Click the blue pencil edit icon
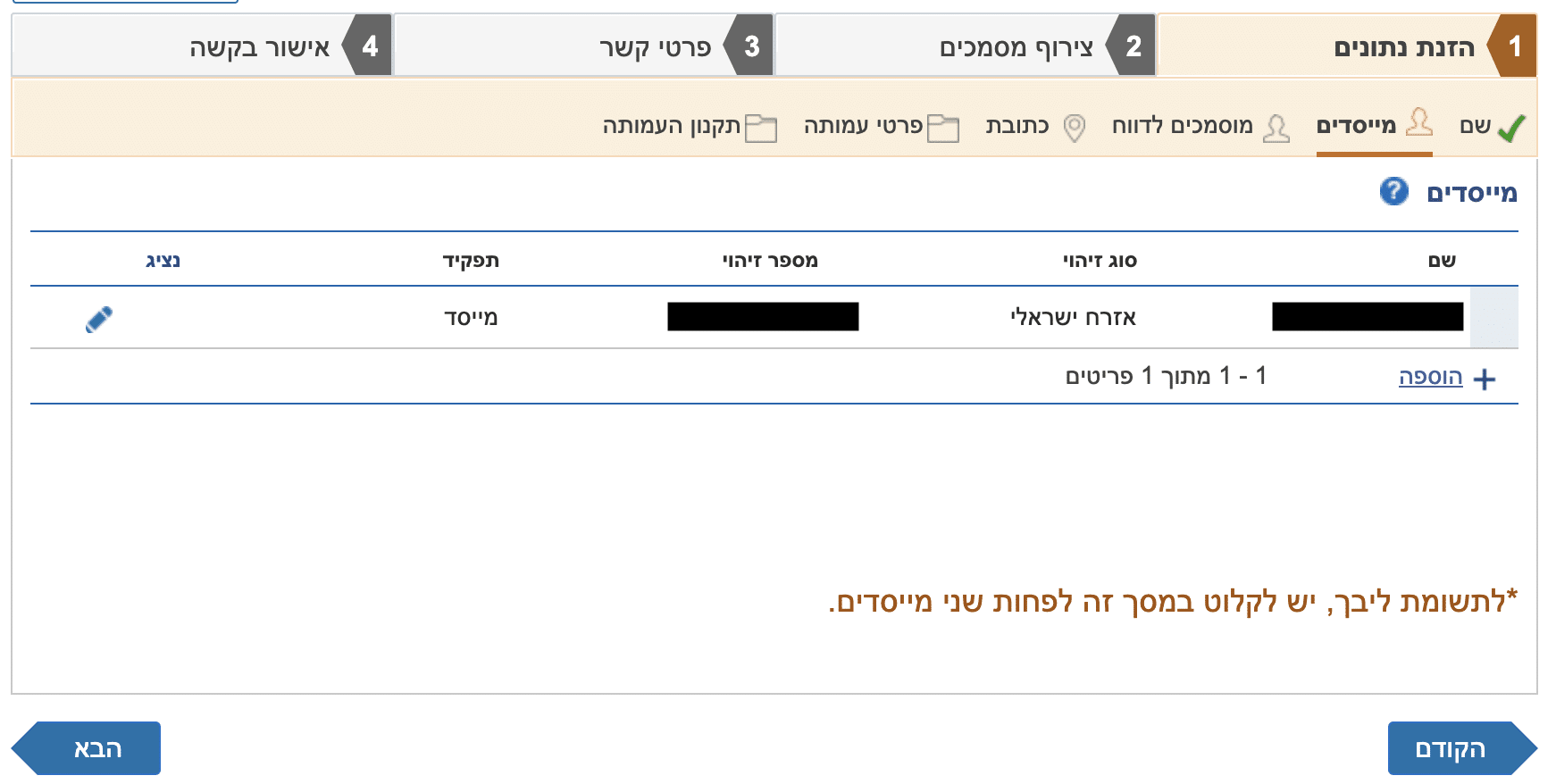Image resolution: width=1556 pixels, height=784 pixels. point(99,319)
